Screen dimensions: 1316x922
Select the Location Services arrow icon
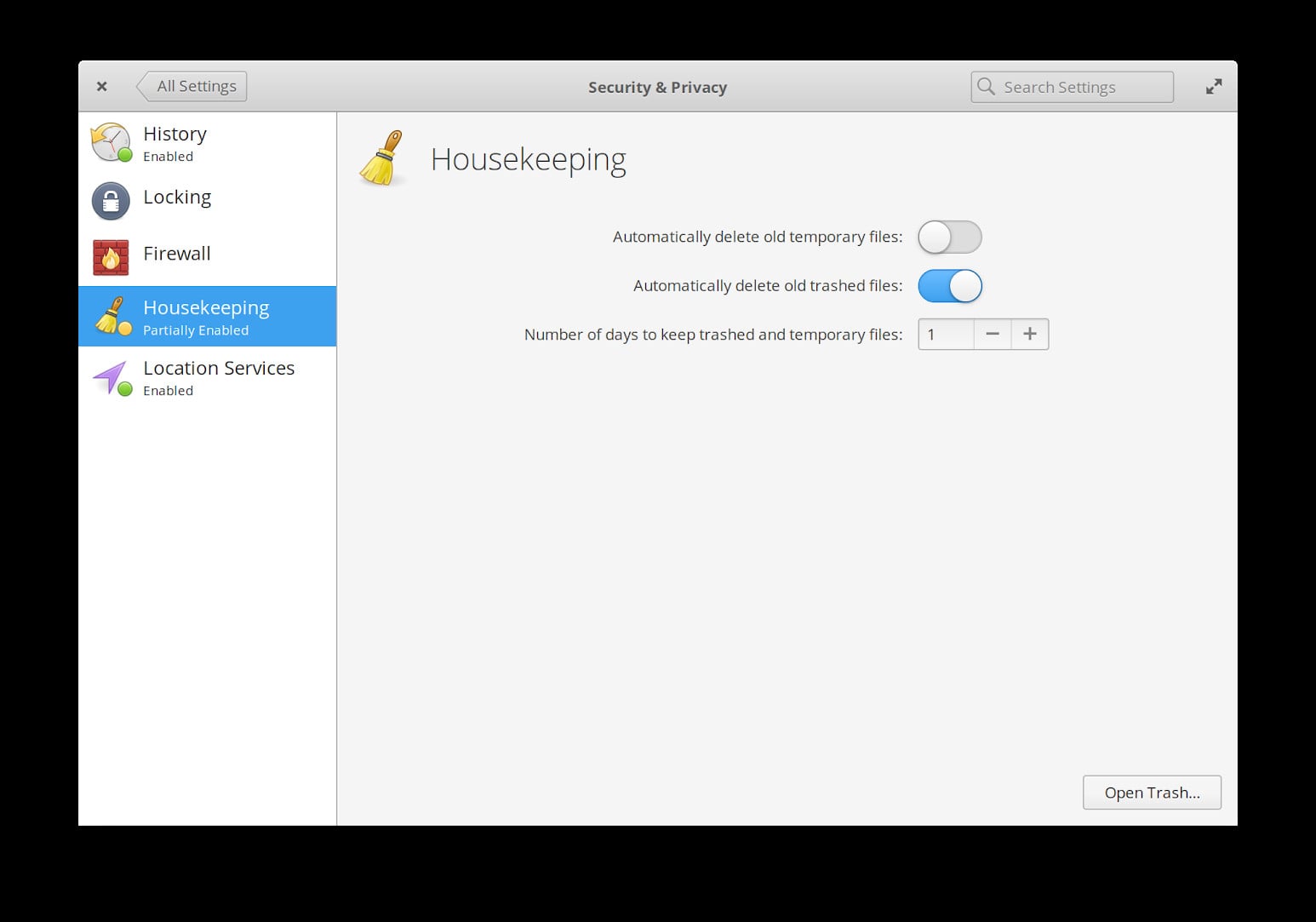110,377
